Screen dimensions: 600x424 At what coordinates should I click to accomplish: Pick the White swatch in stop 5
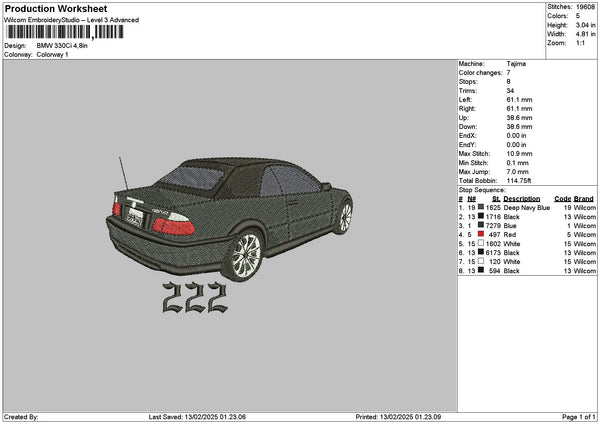480,243
